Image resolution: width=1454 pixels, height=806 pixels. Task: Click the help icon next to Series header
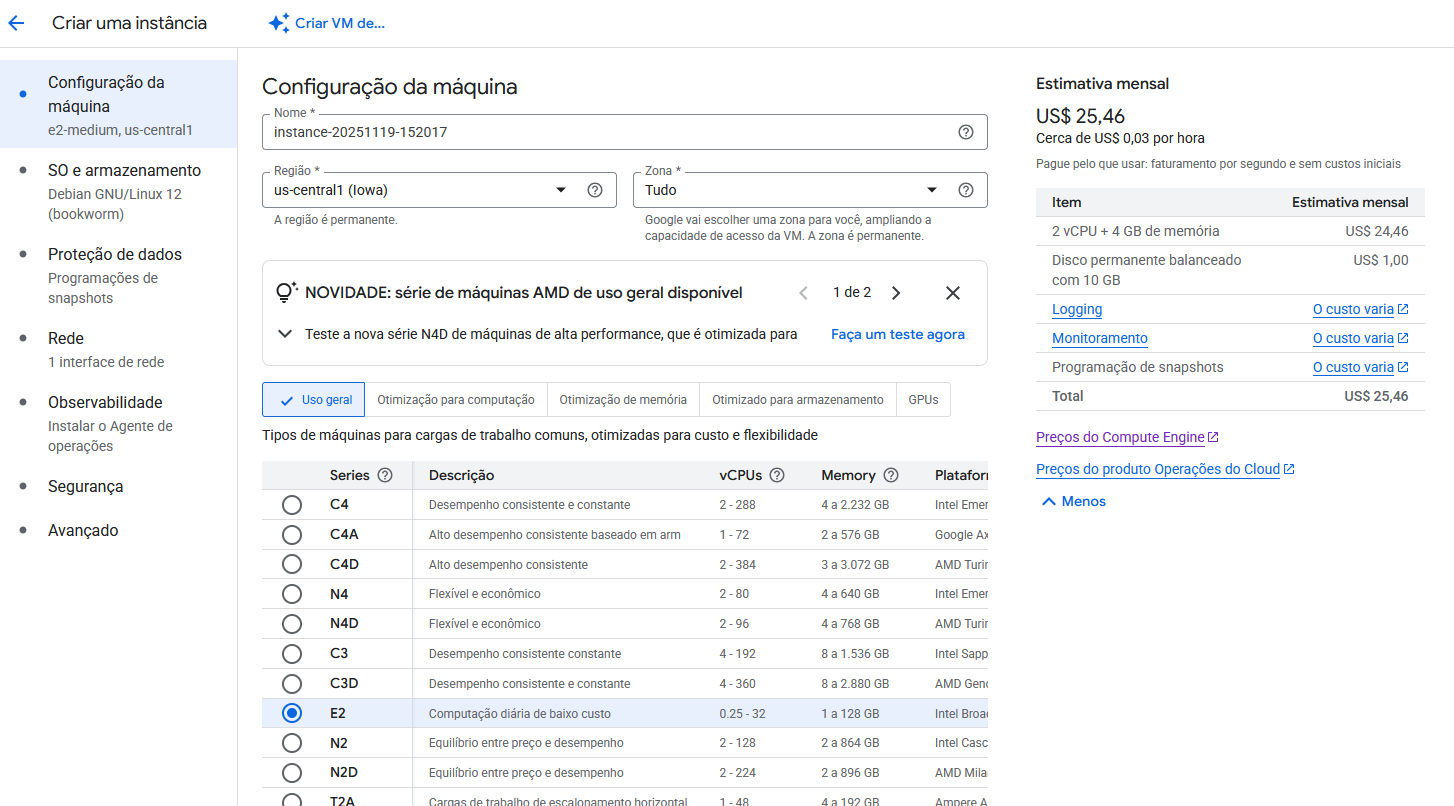(385, 475)
